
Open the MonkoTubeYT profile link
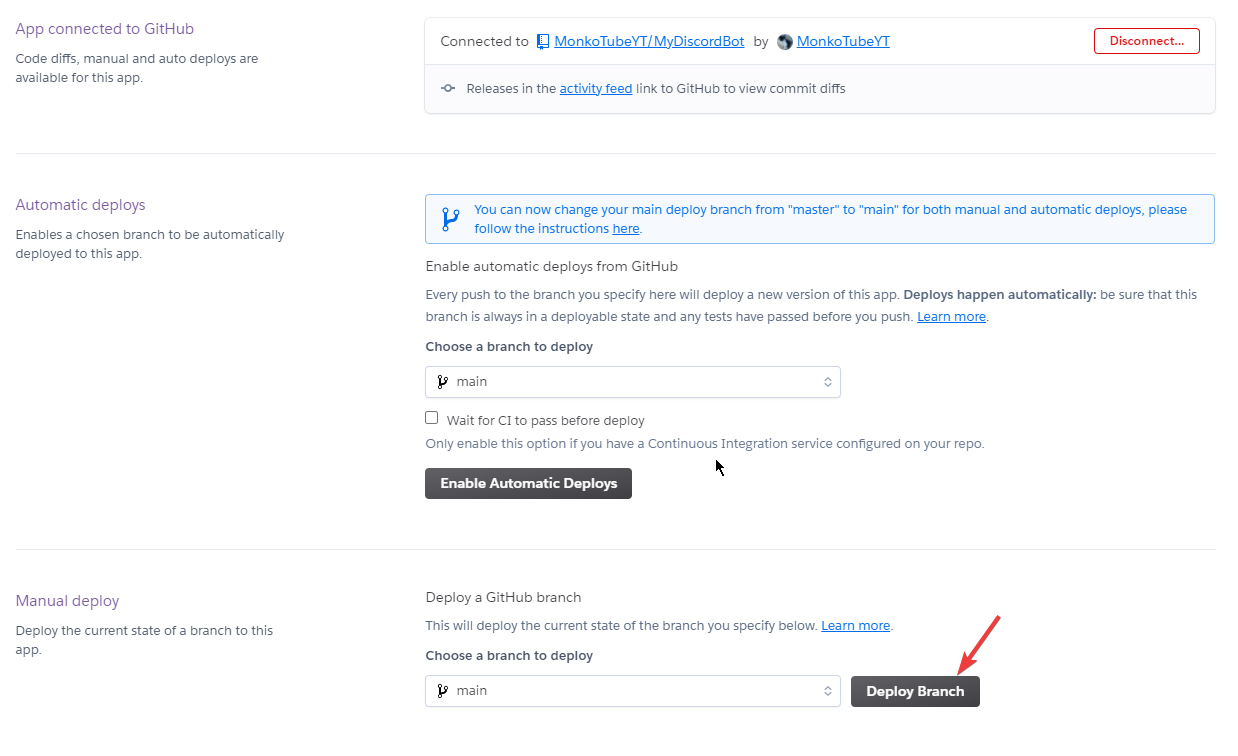tap(843, 41)
